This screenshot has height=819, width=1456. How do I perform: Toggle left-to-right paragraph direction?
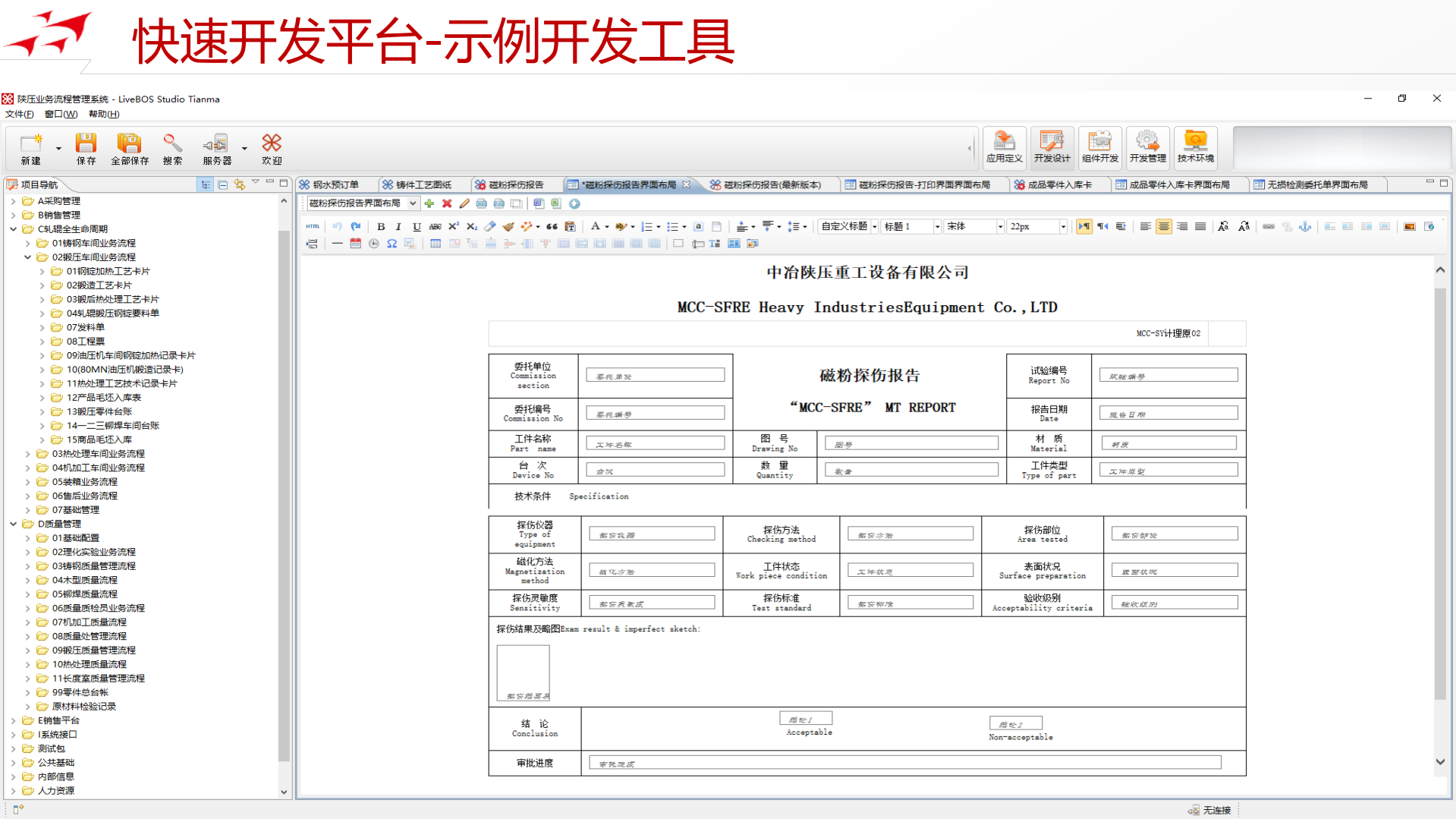pos(1083,226)
